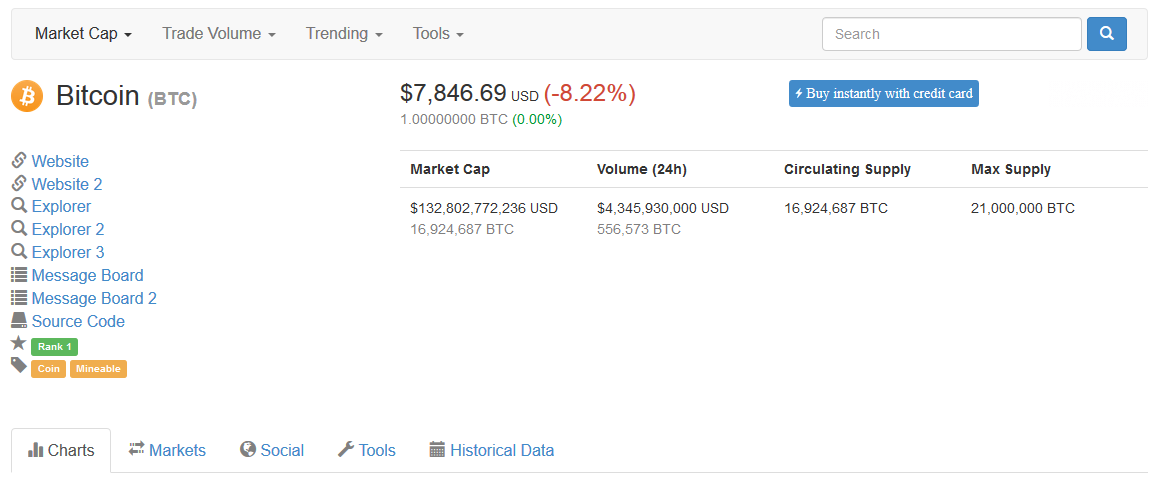Screen dimensions: 1156x483
Task: Open the Website link
Action: point(60,161)
